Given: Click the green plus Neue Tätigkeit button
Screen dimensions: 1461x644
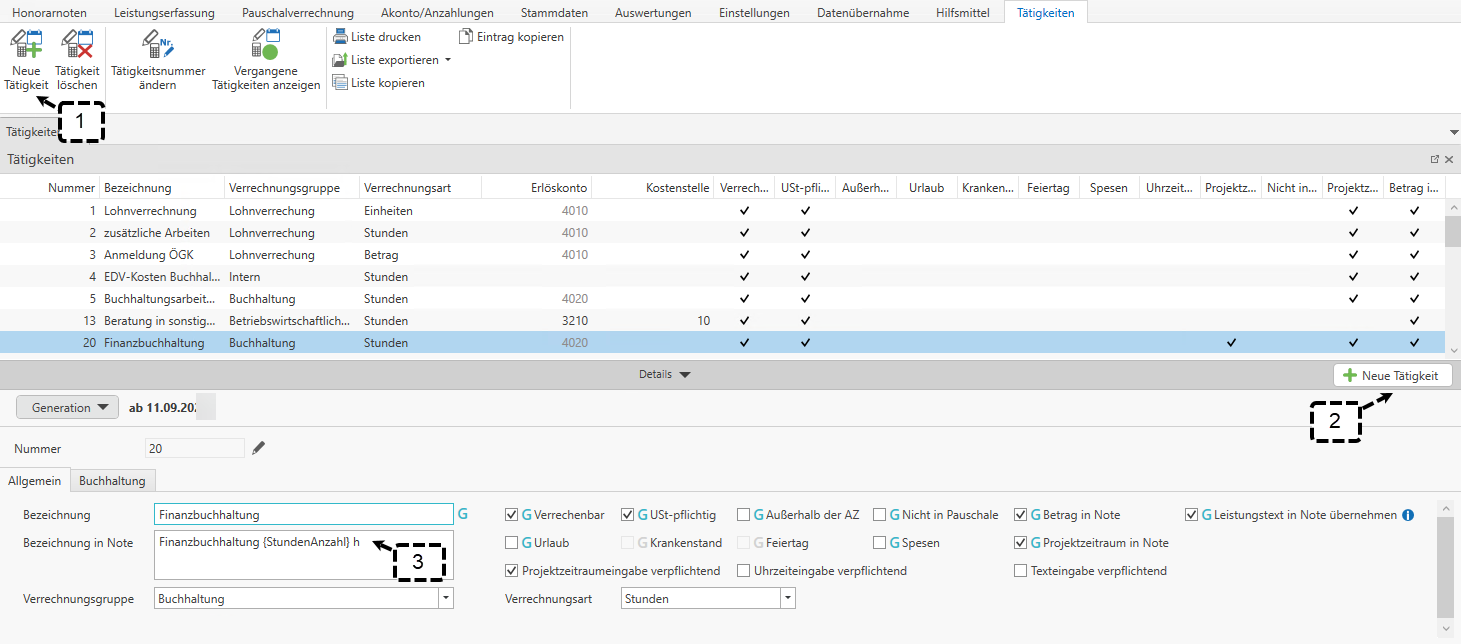Looking at the screenshot, I should [1392, 375].
